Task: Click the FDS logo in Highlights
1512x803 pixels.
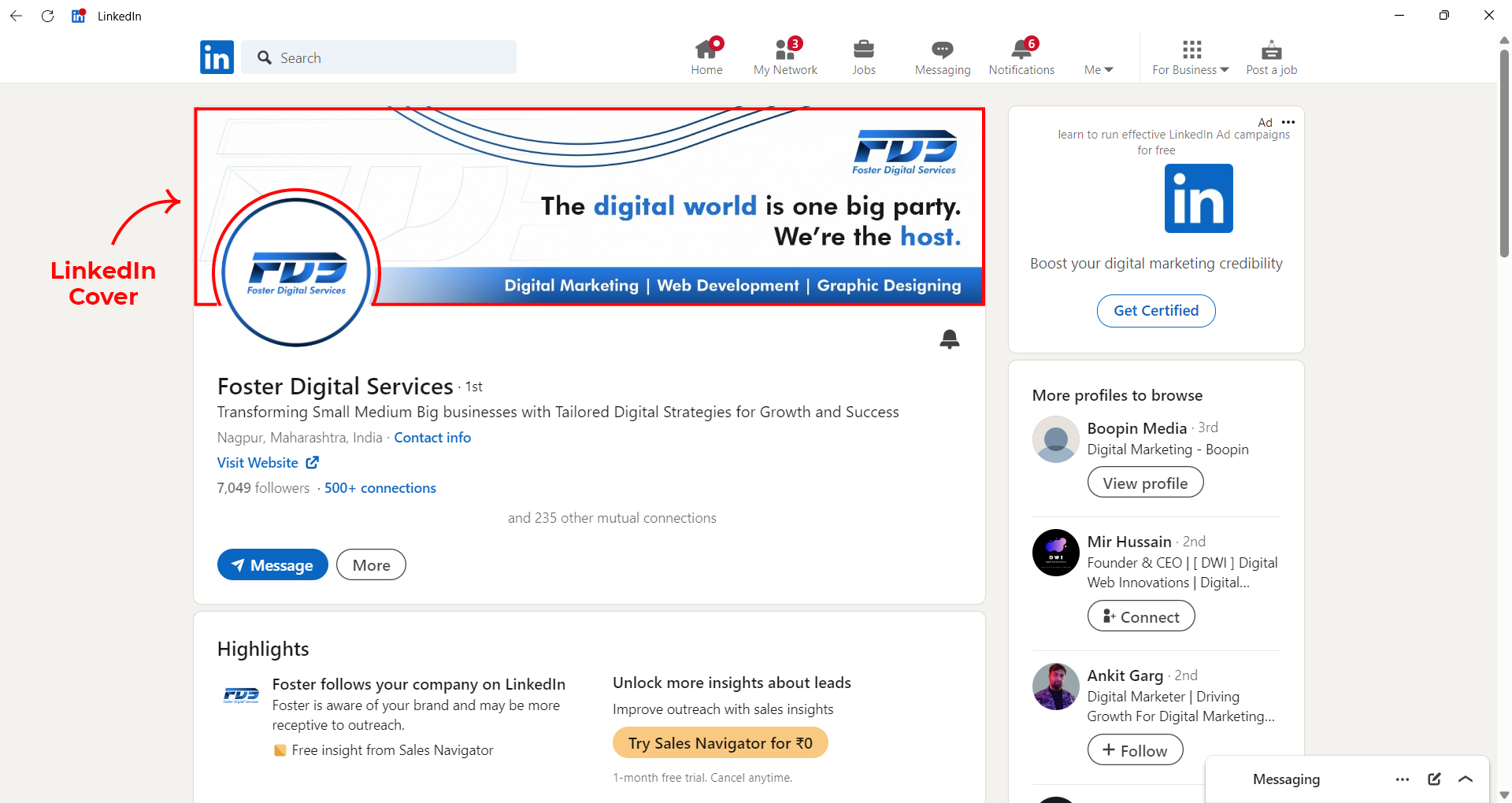Action: (x=241, y=695)
